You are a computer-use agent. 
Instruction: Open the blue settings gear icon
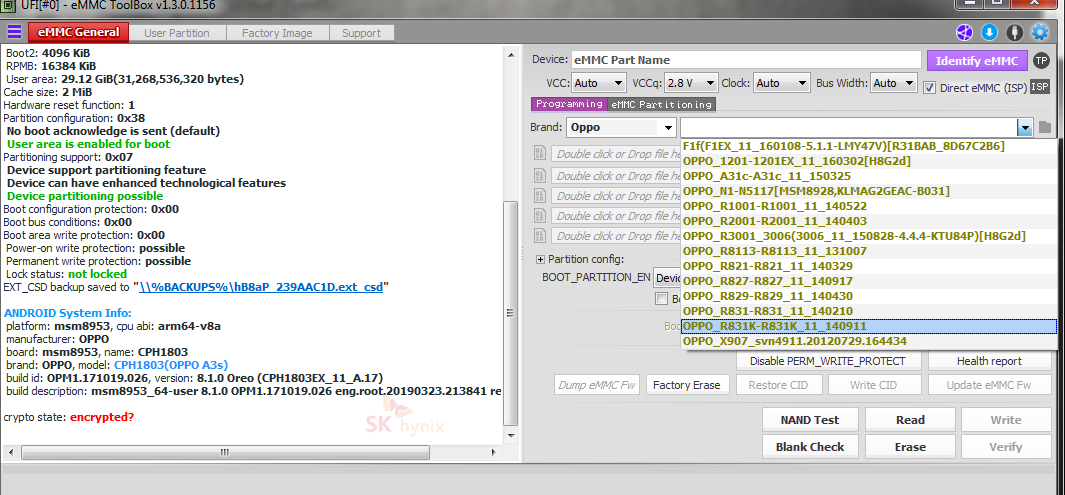coord(1040,32)
